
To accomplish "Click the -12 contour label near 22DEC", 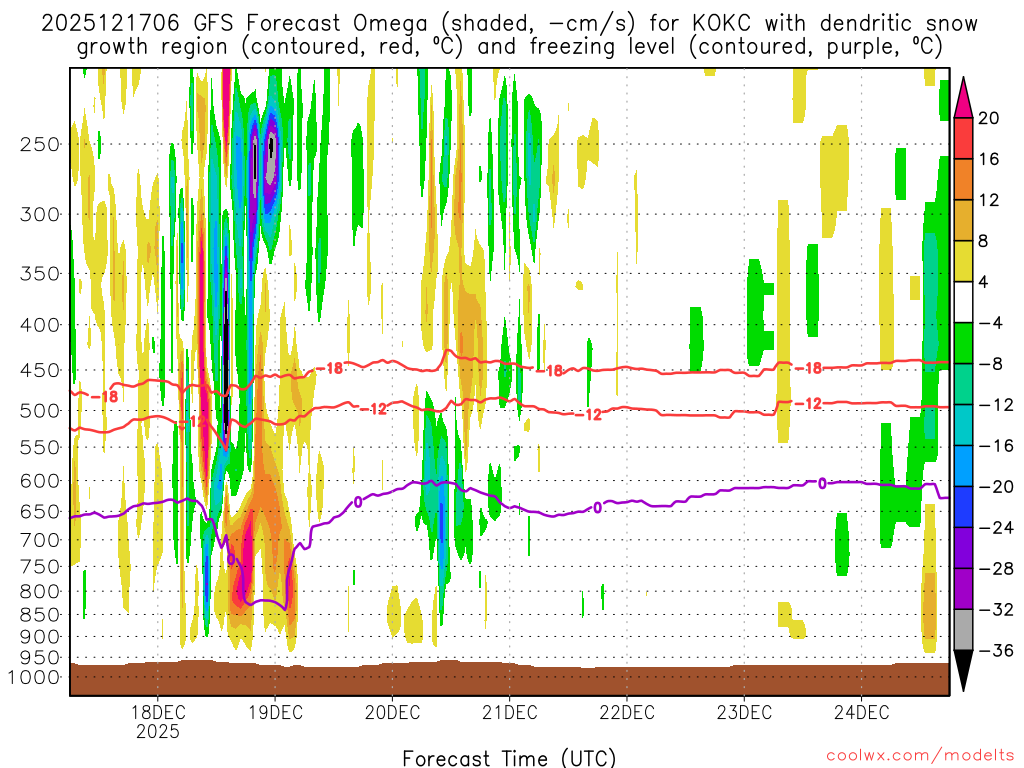I will tap(588, 414).
